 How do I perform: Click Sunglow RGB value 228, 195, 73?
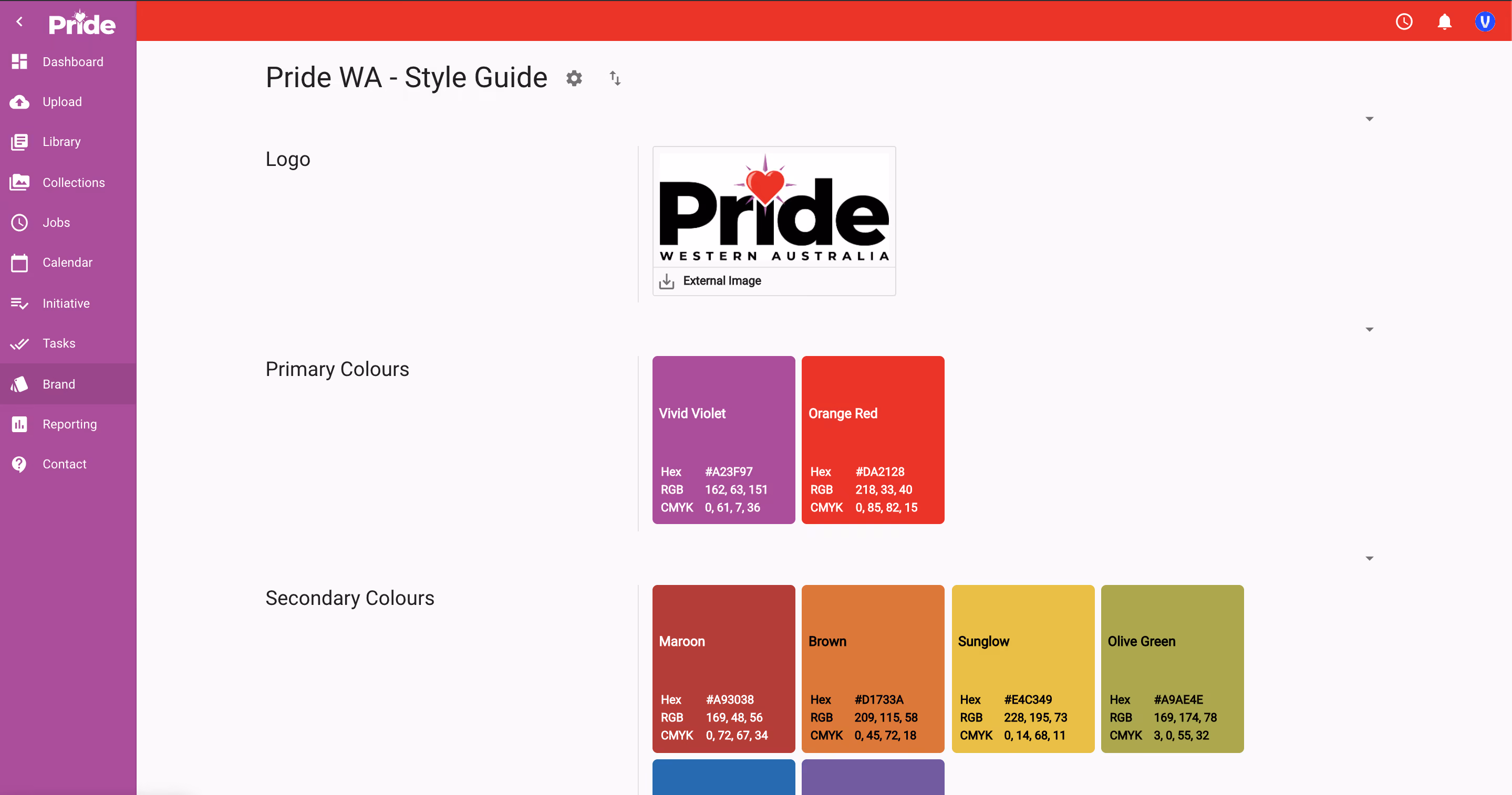(x=1035, y=718)
